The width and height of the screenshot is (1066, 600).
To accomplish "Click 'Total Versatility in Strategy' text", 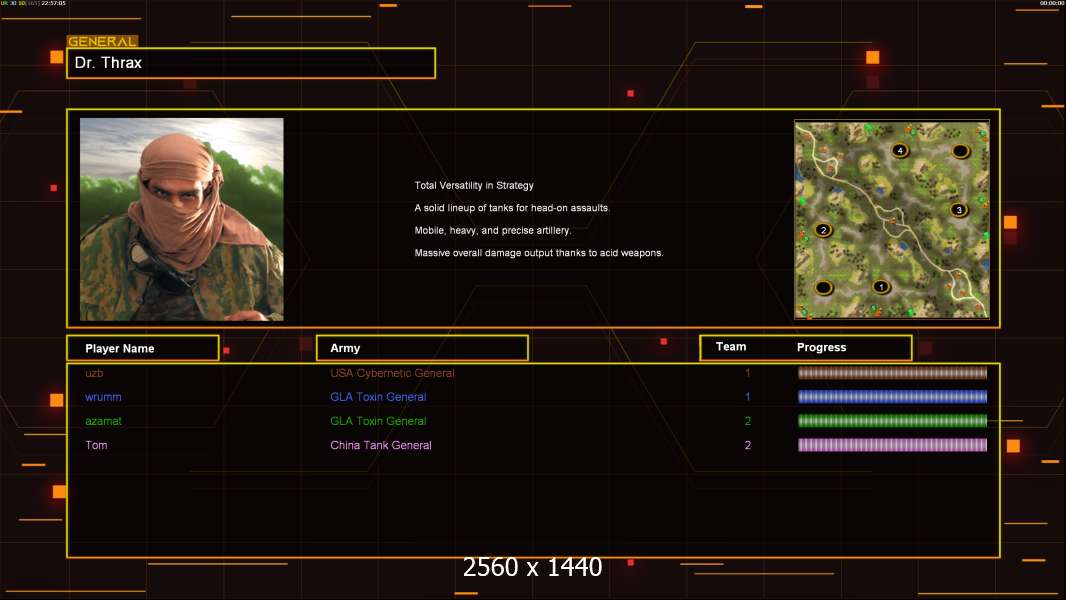I will [x=474, y=186].
